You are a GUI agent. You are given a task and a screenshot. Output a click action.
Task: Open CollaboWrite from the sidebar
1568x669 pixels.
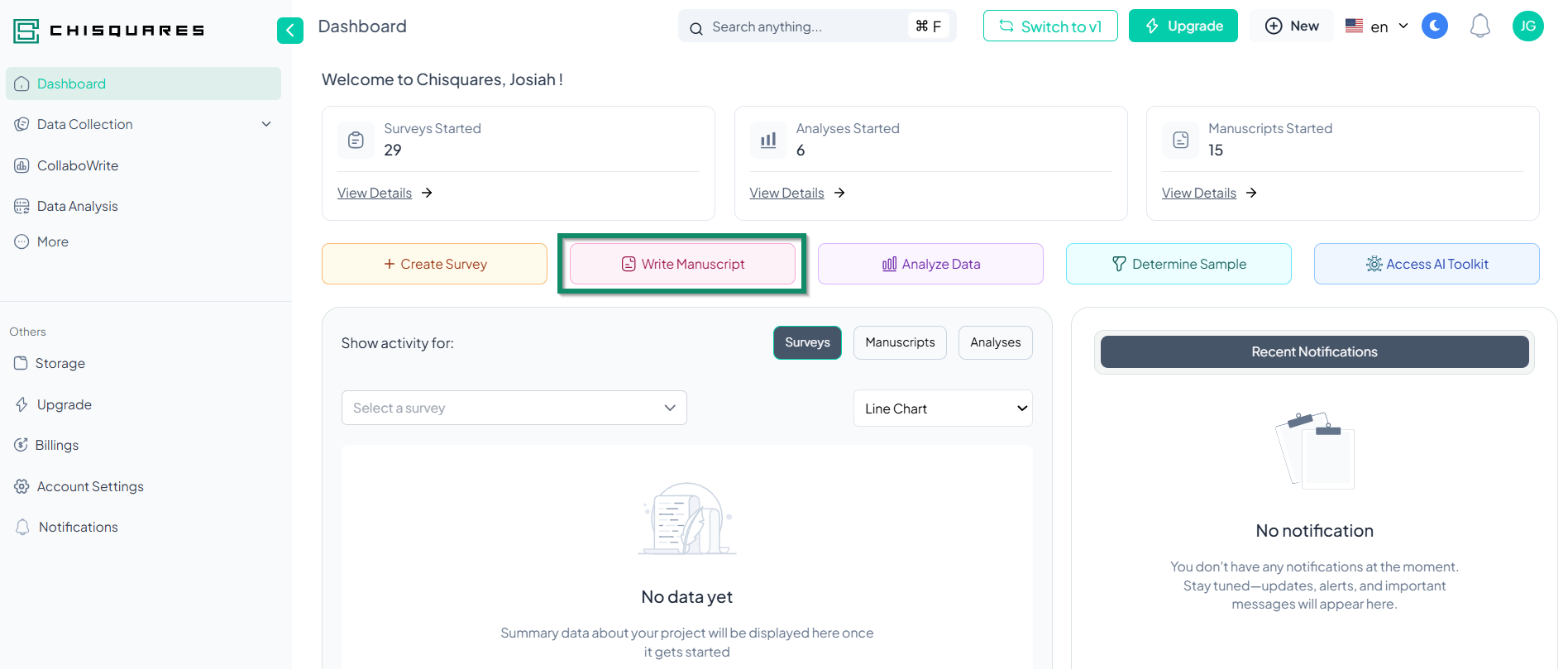(78, 165)
